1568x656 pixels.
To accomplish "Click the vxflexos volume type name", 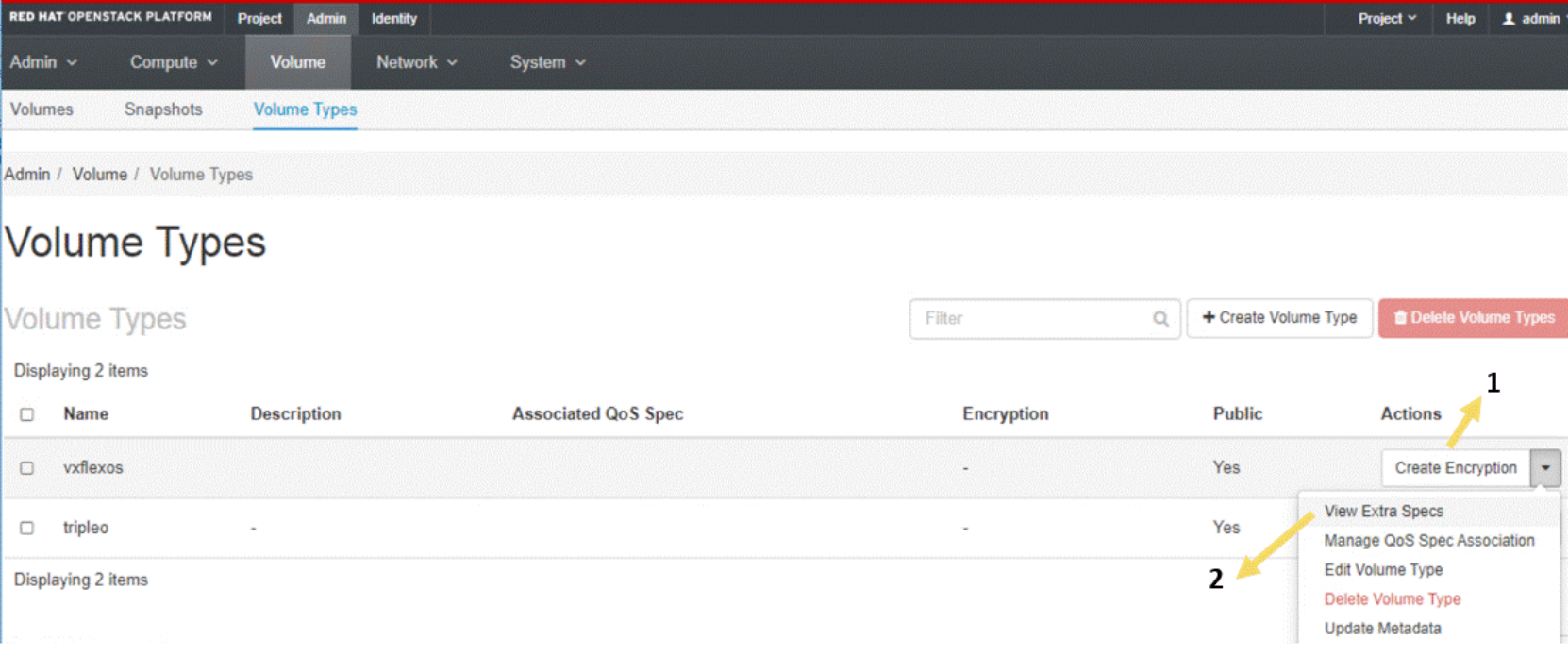I will click(x=92, y=468).
